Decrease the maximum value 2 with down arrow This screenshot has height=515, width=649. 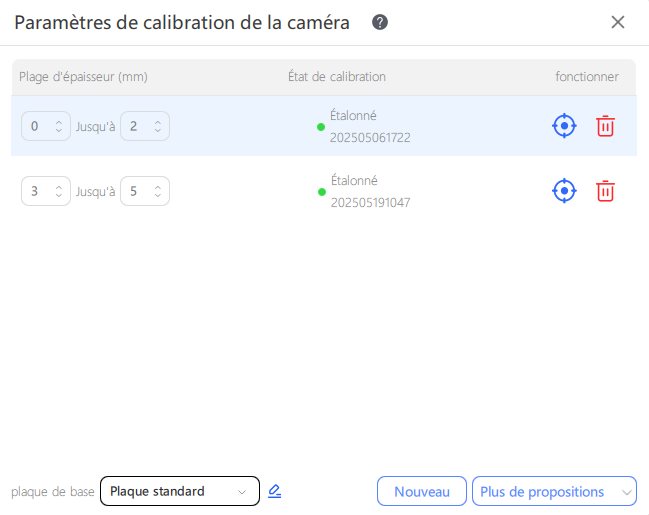tap(158, 130)
